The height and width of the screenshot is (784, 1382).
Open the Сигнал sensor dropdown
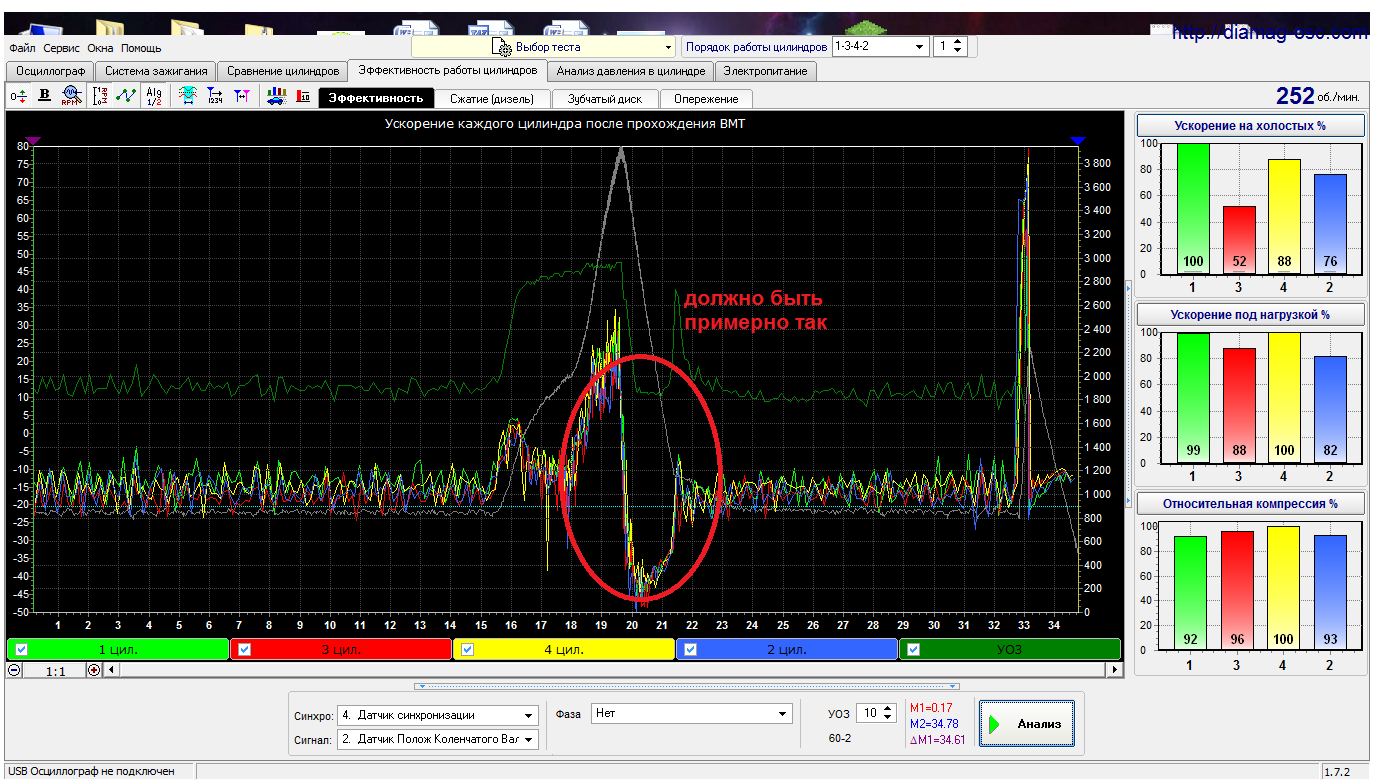point(438,740)
